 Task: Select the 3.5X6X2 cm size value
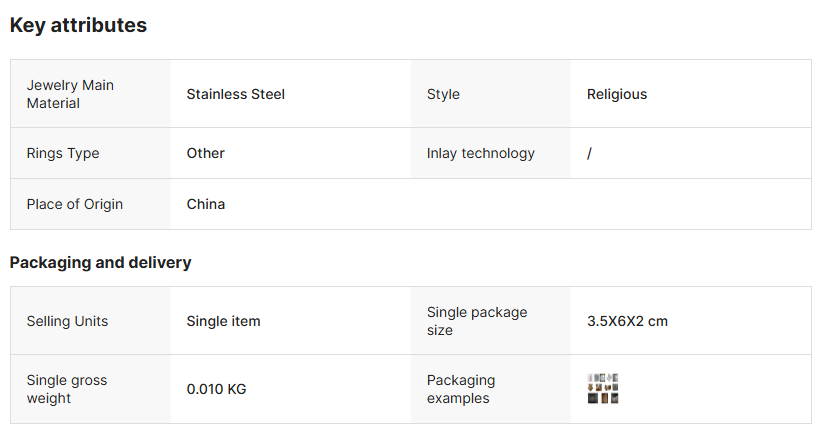pos(627,321)
